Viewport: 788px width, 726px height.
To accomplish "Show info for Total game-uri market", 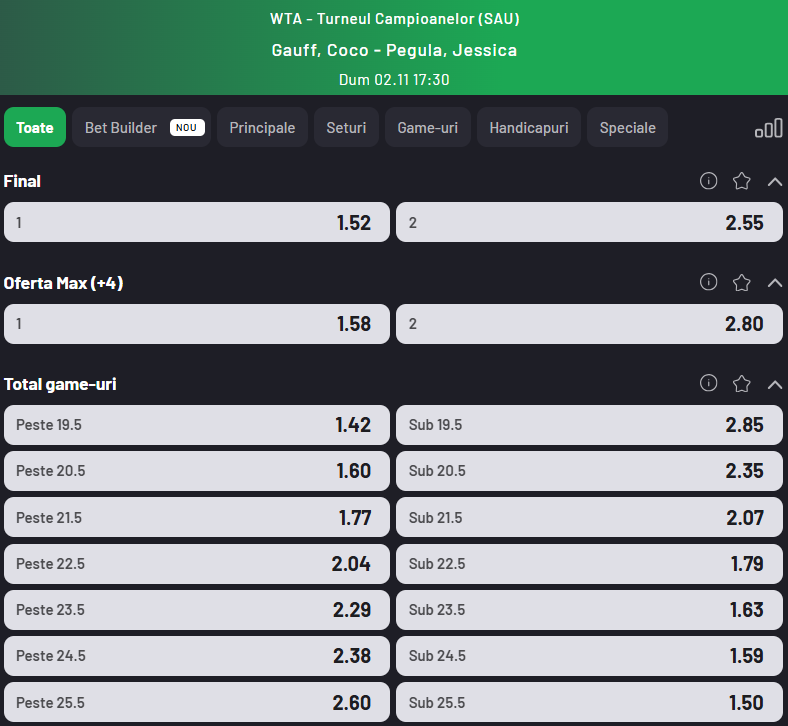I will [709, 383].
